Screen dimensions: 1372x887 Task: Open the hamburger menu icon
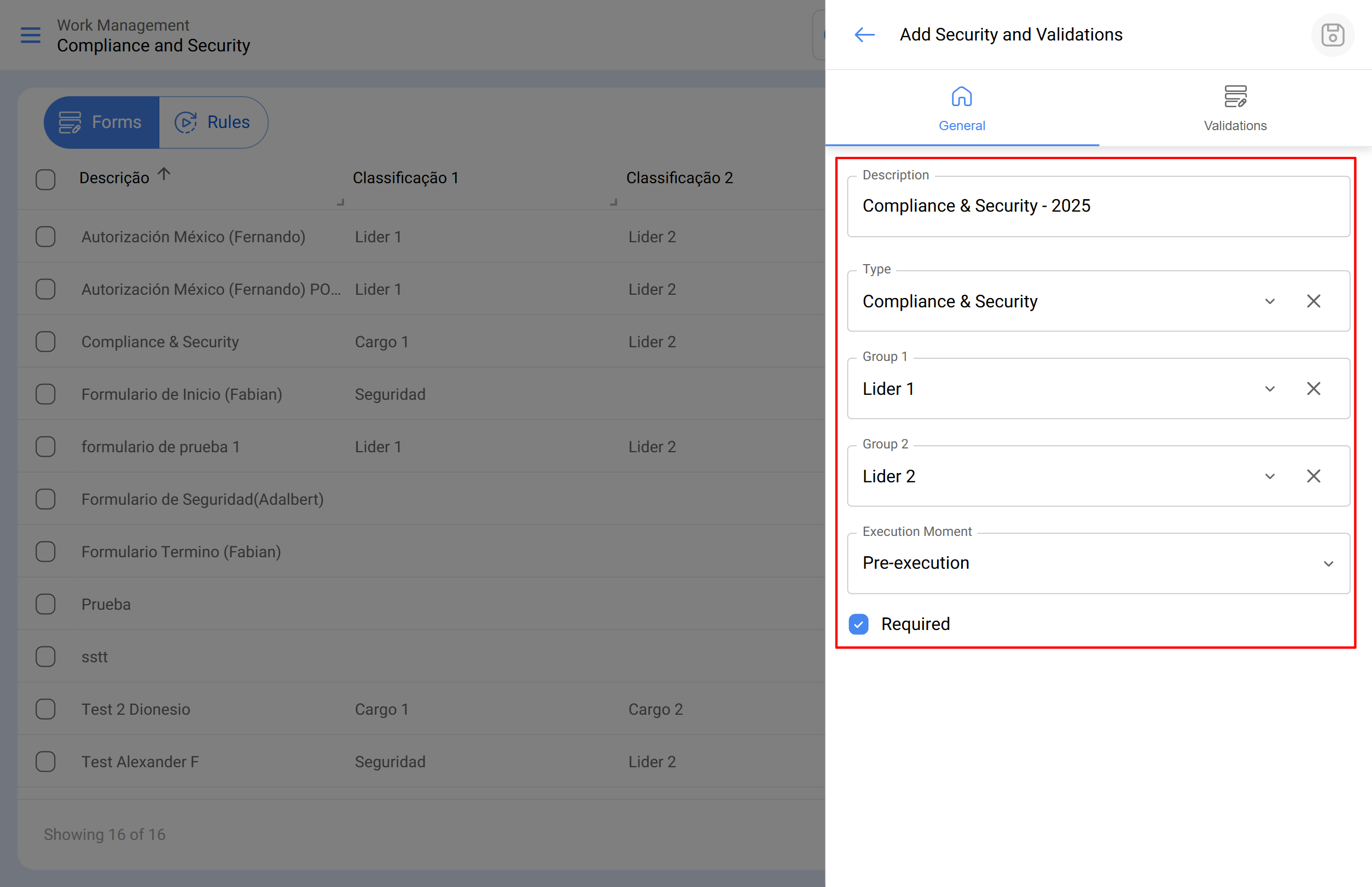pos(31,35)
